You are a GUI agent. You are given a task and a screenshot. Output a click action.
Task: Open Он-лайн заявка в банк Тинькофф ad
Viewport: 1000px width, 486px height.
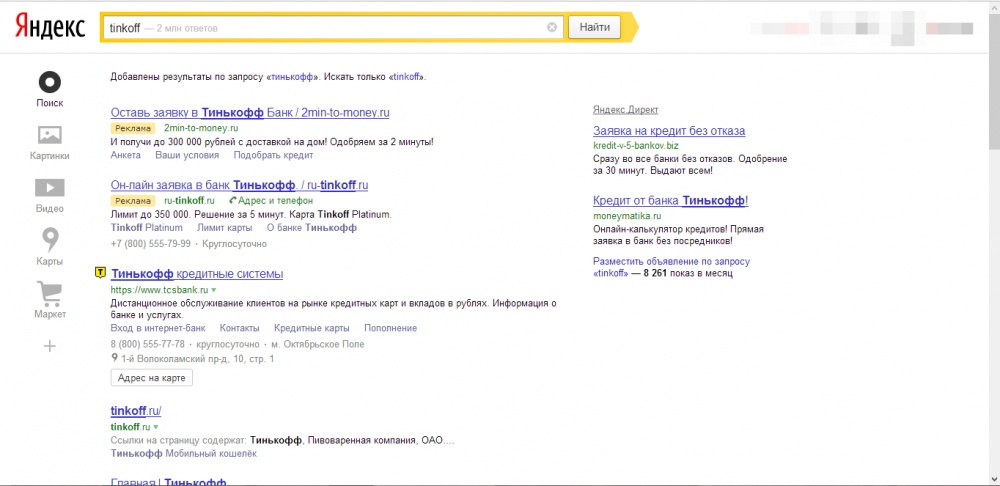[239, 186]
